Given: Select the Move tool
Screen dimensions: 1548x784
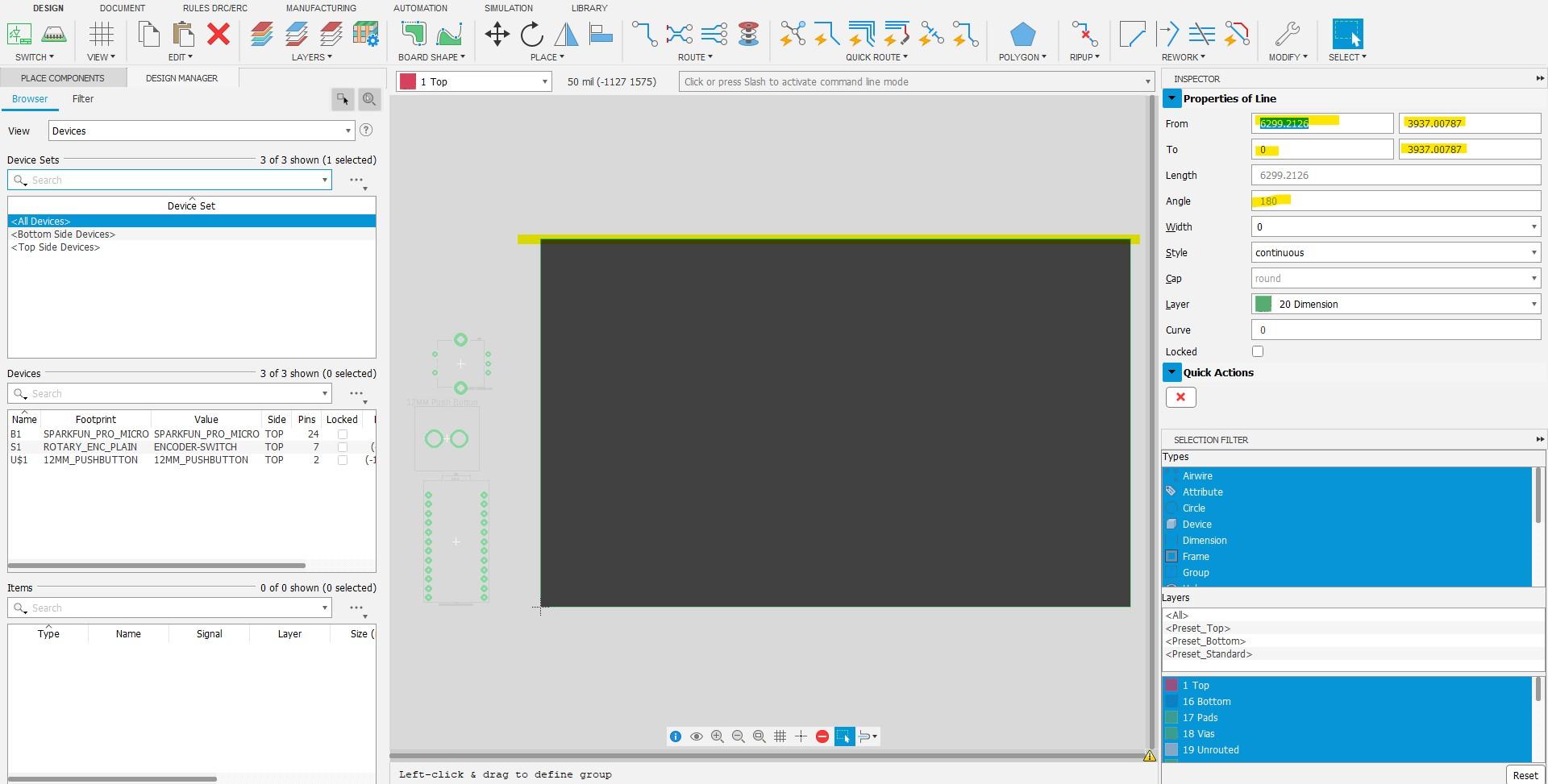Looking at the screenshot, I should [x=497, y=34].
